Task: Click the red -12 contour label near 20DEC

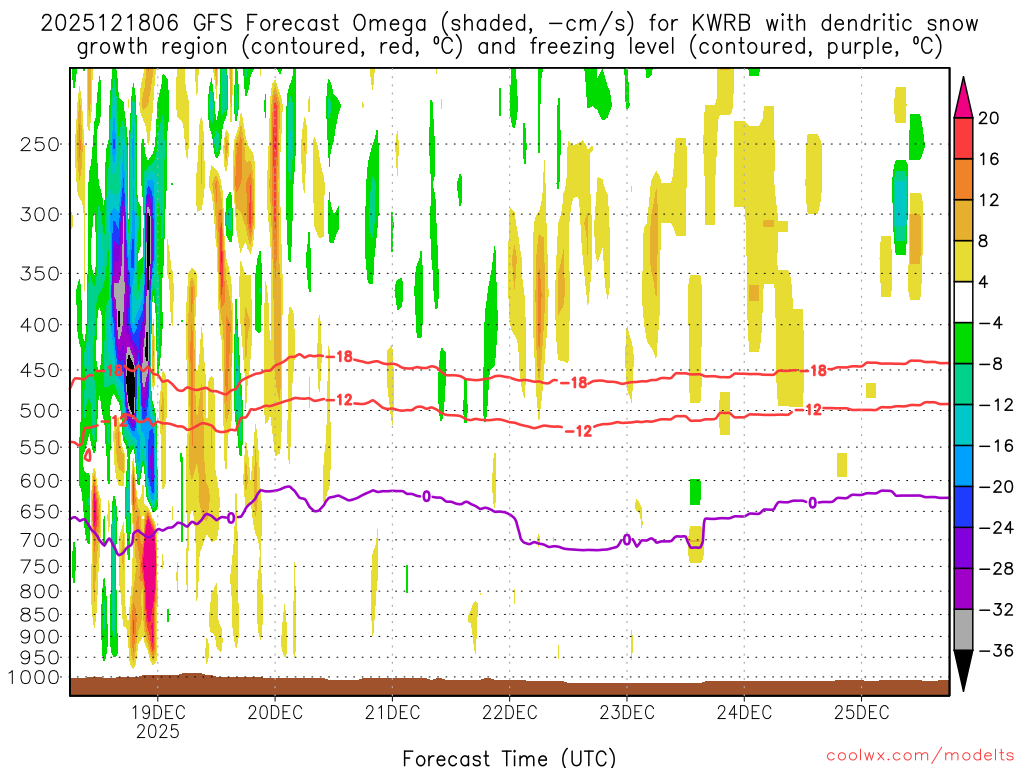Action: click(340, 400)
